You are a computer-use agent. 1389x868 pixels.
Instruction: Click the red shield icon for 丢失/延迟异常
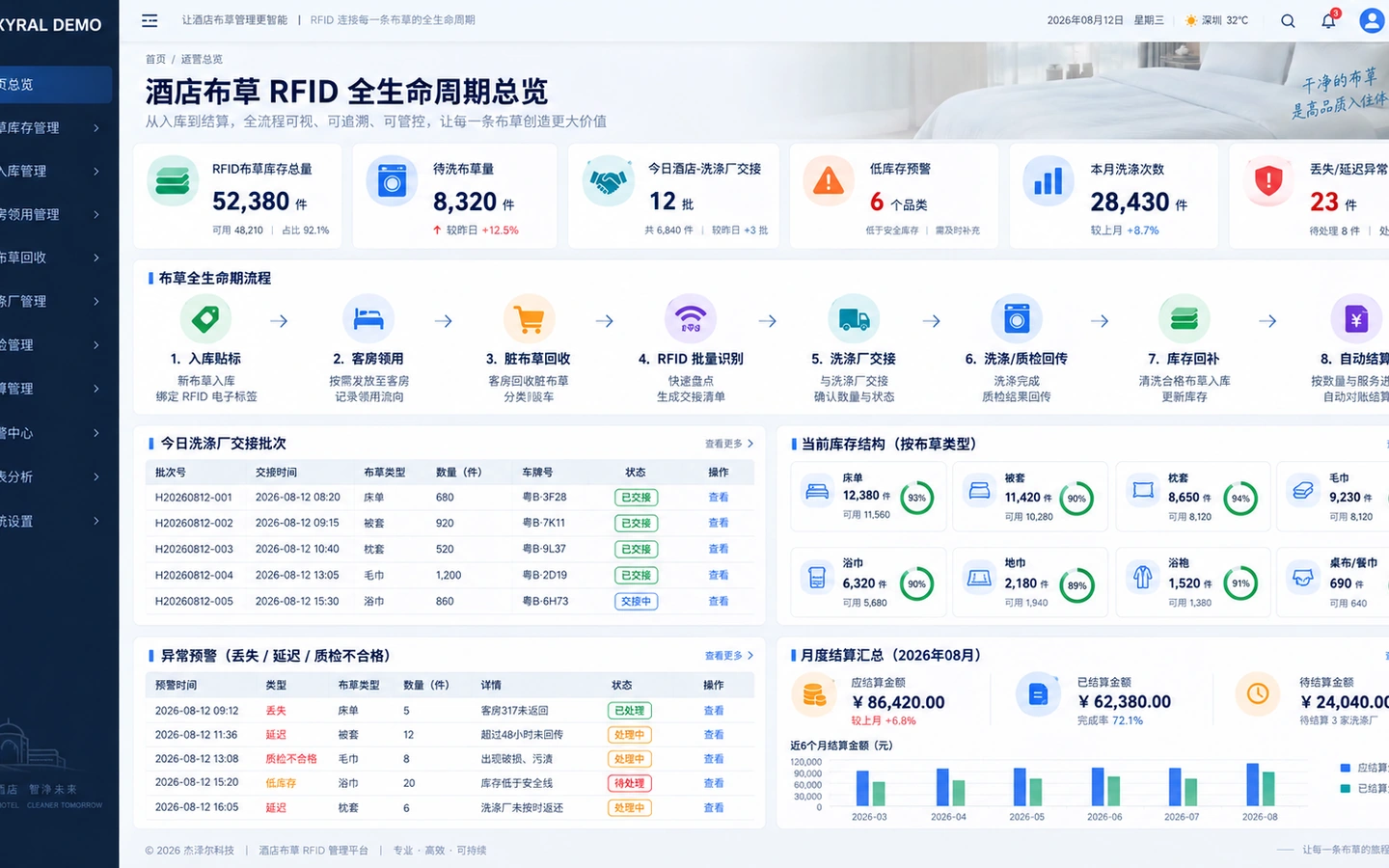(x=1268, y=181)
